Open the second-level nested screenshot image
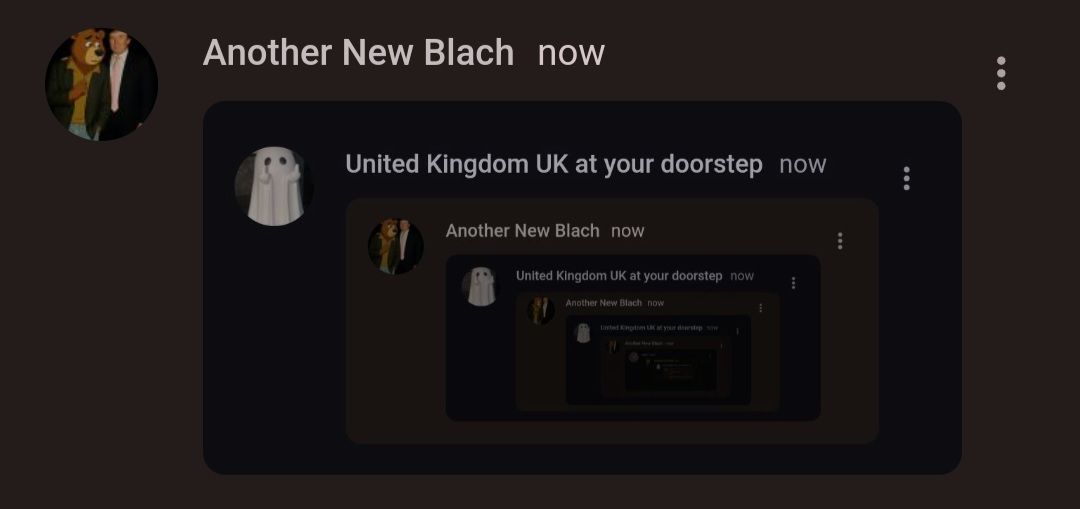Screen dimensions: 1080x509 coord(612,321)
